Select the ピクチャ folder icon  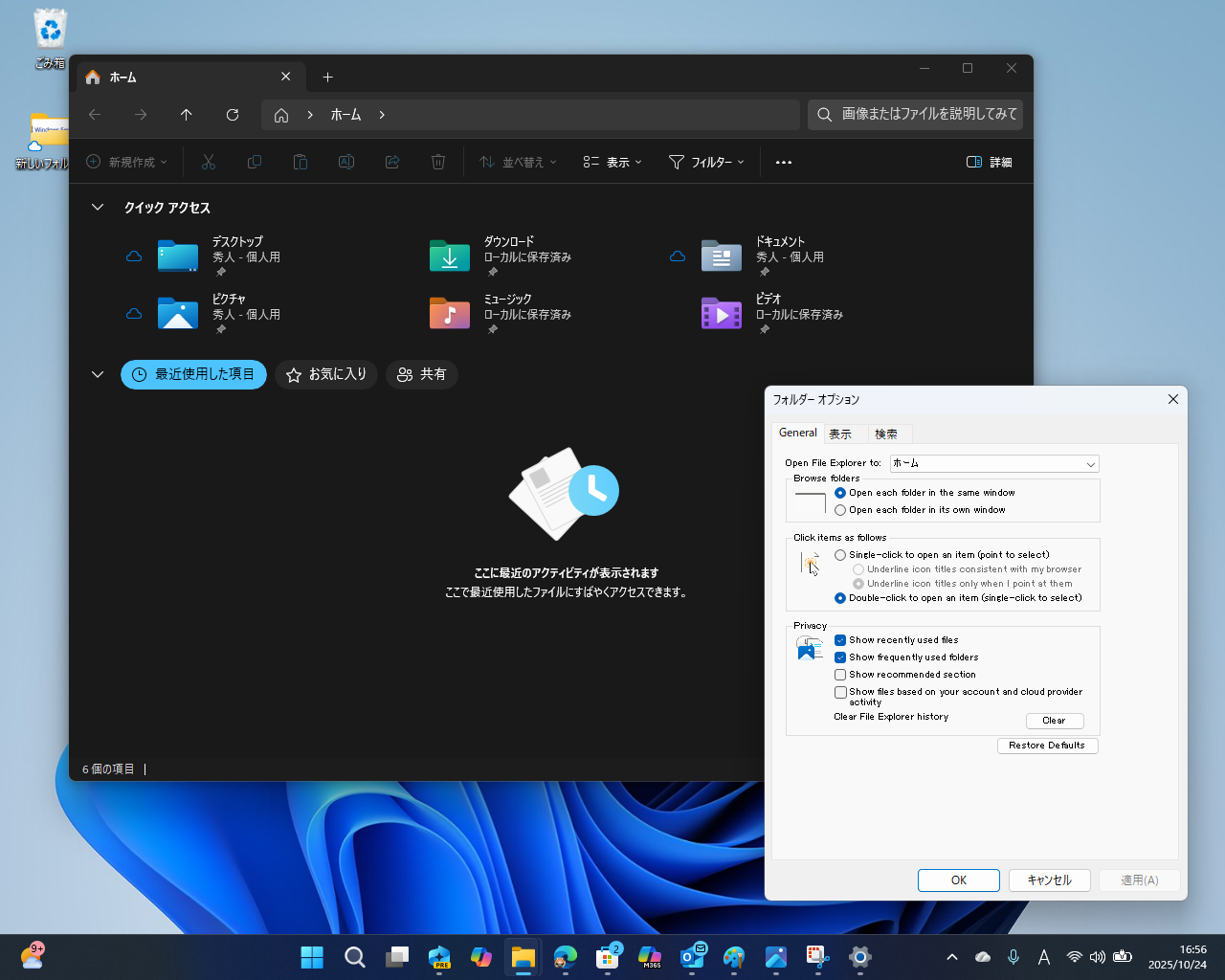178,314
